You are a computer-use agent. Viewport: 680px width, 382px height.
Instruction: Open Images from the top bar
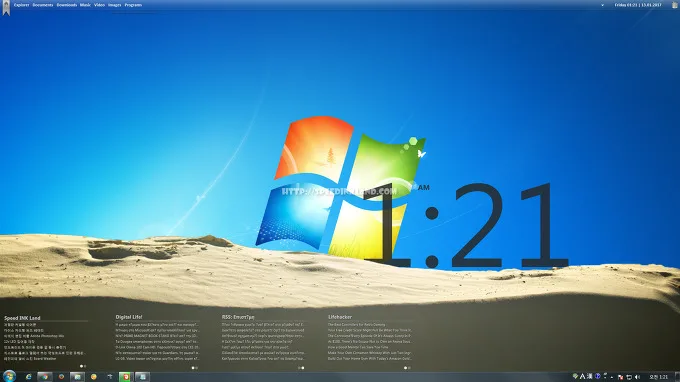[x=114, y=5]
